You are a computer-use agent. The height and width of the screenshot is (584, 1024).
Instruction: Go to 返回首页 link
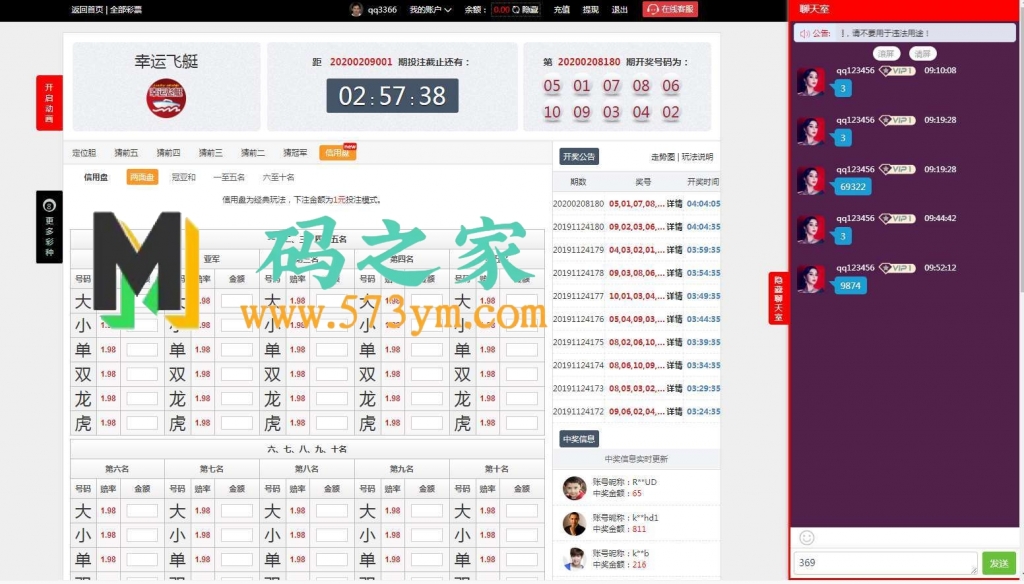click(x=88, y=10)
